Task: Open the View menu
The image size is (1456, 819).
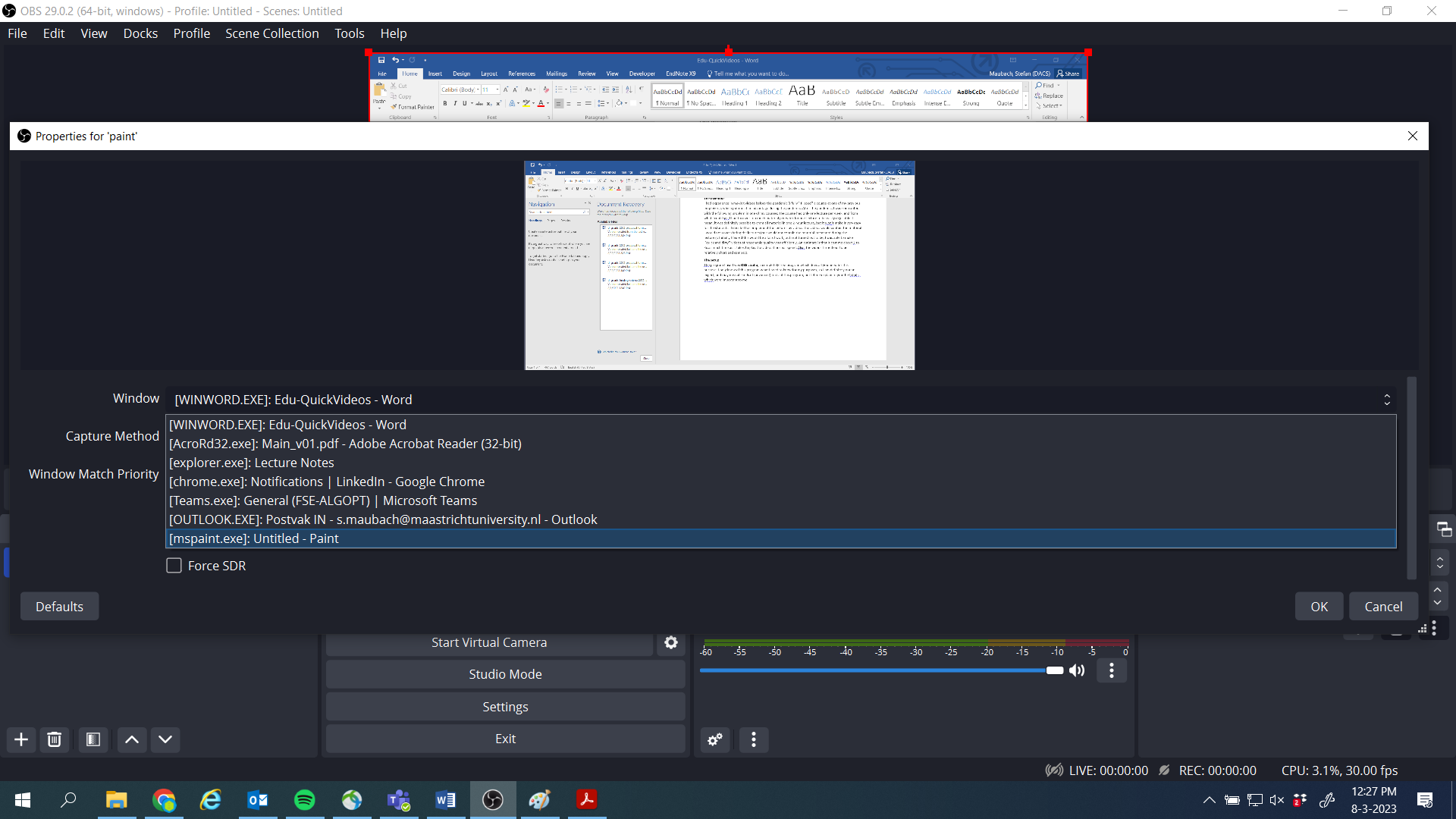Action: 94,33
